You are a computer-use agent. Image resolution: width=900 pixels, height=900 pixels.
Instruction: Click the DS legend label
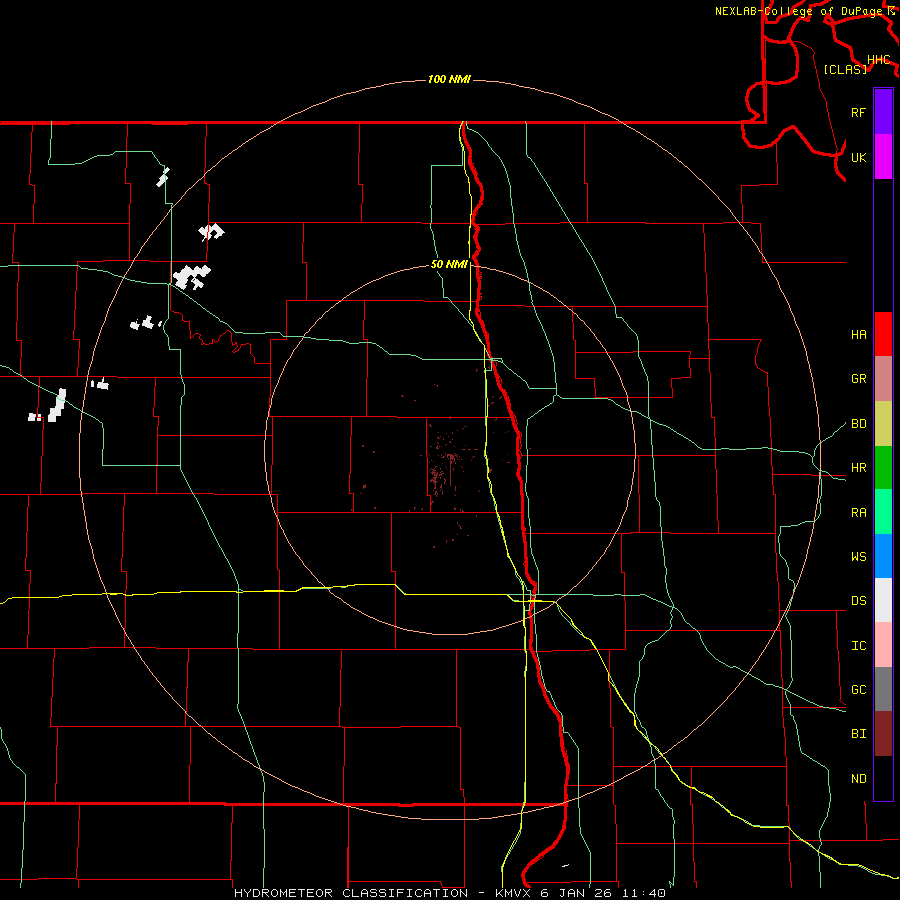859,601
